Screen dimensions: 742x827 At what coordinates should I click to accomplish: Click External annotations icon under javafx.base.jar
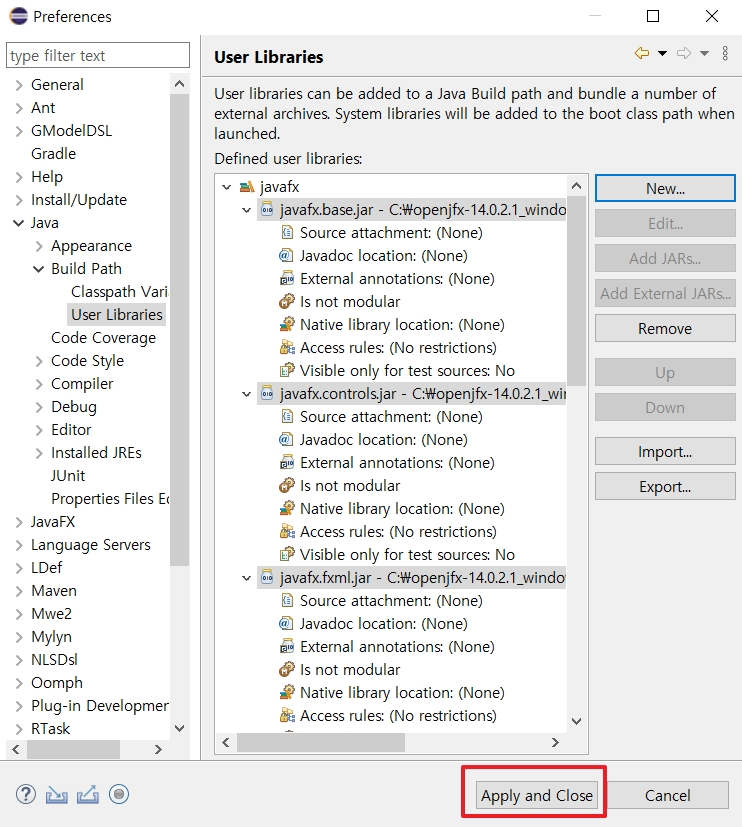[x=287, y=278]
